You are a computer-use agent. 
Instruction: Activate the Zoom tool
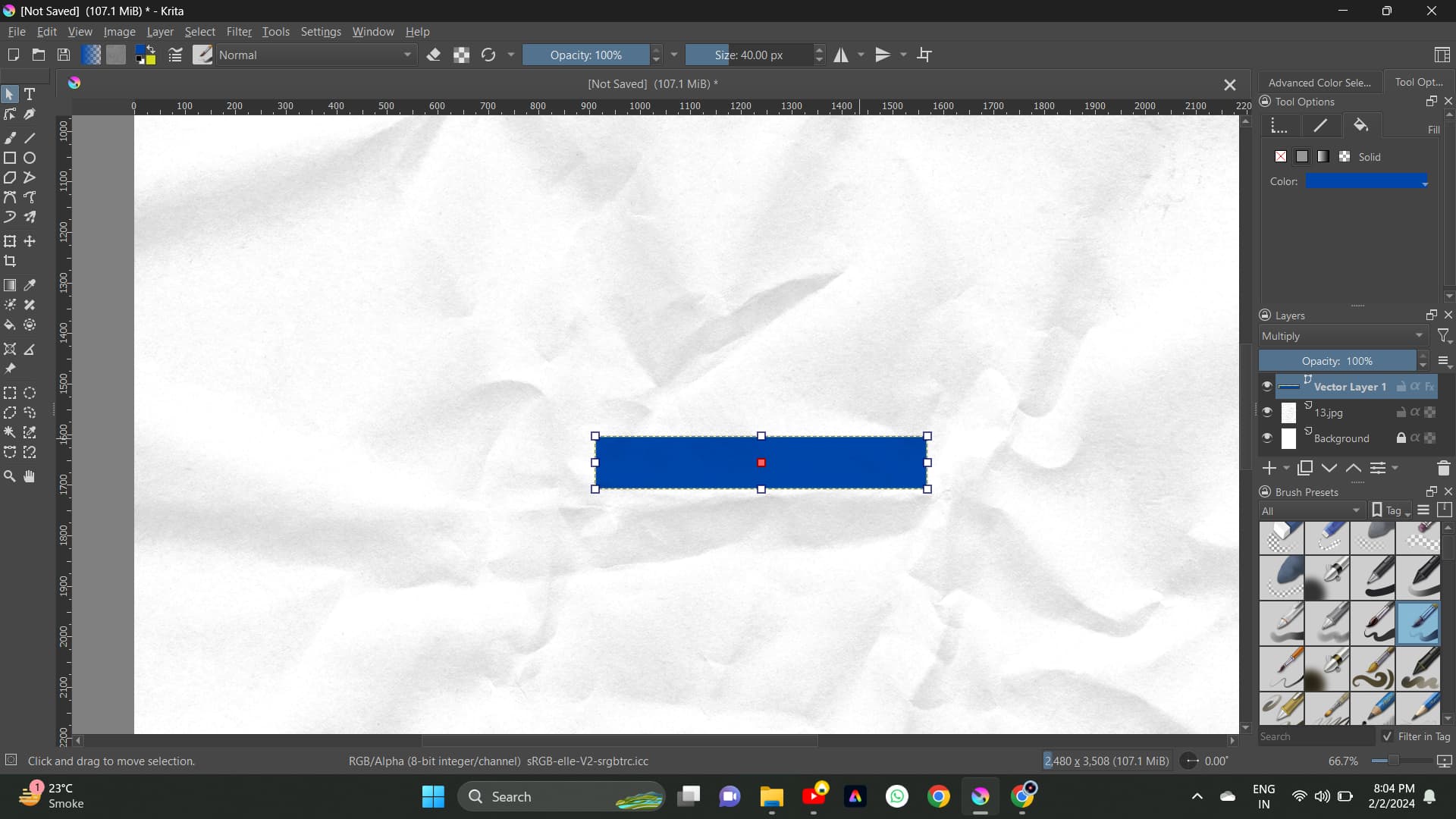tap(10, 477)
